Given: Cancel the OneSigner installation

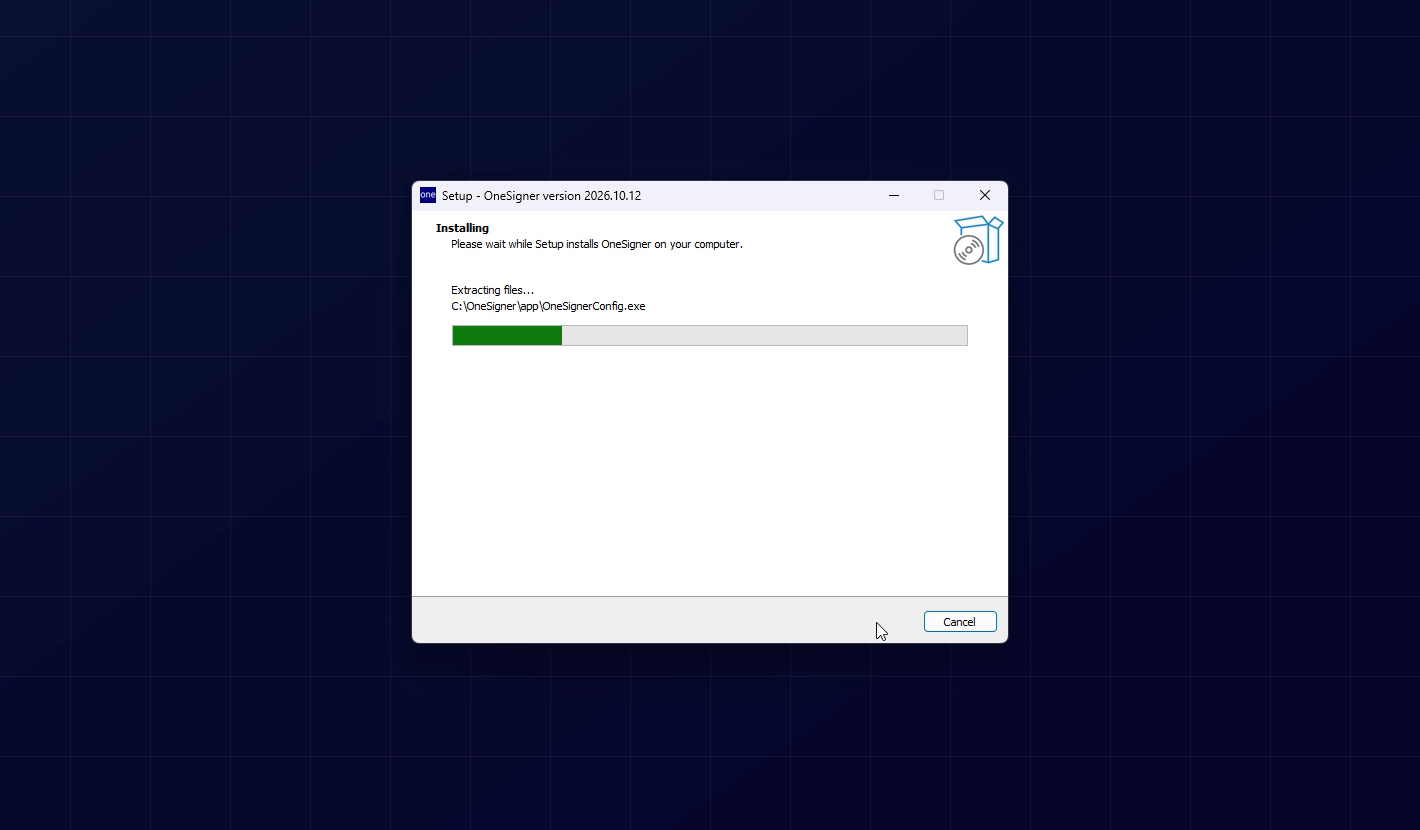Looking at the screenshot, I should tap(960, 622).
